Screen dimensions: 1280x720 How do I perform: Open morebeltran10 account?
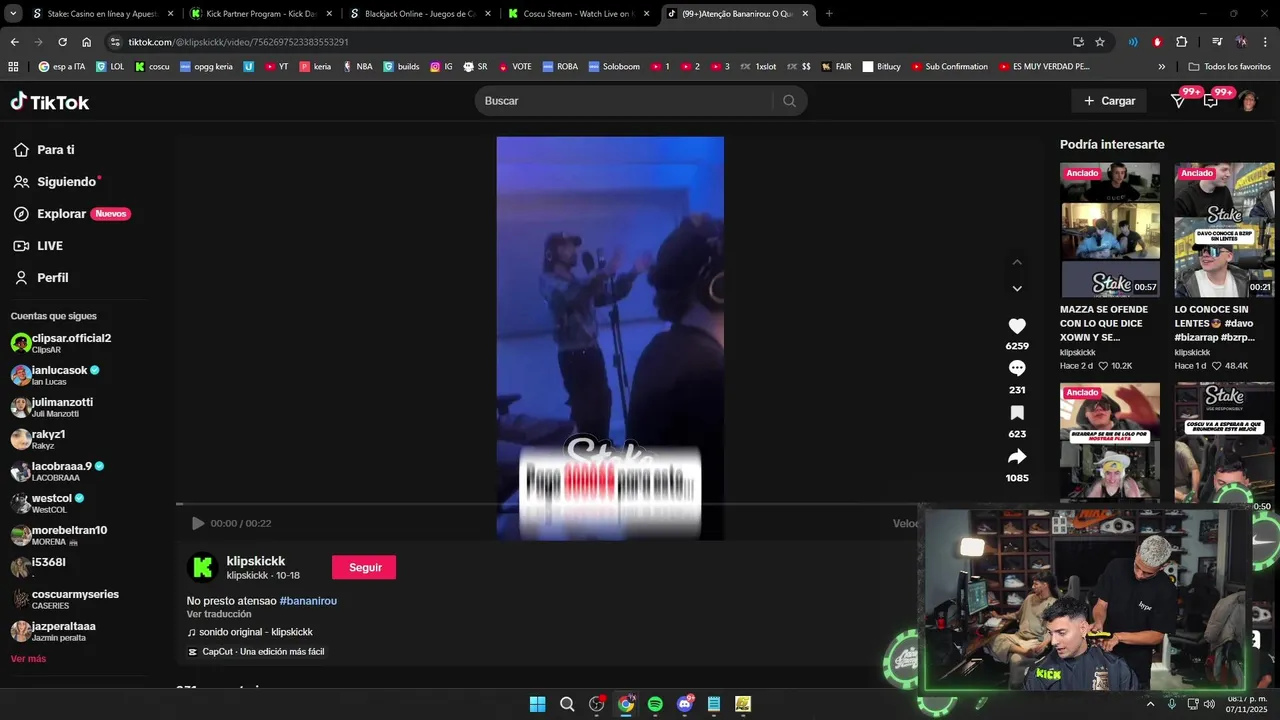pos(59,535)
